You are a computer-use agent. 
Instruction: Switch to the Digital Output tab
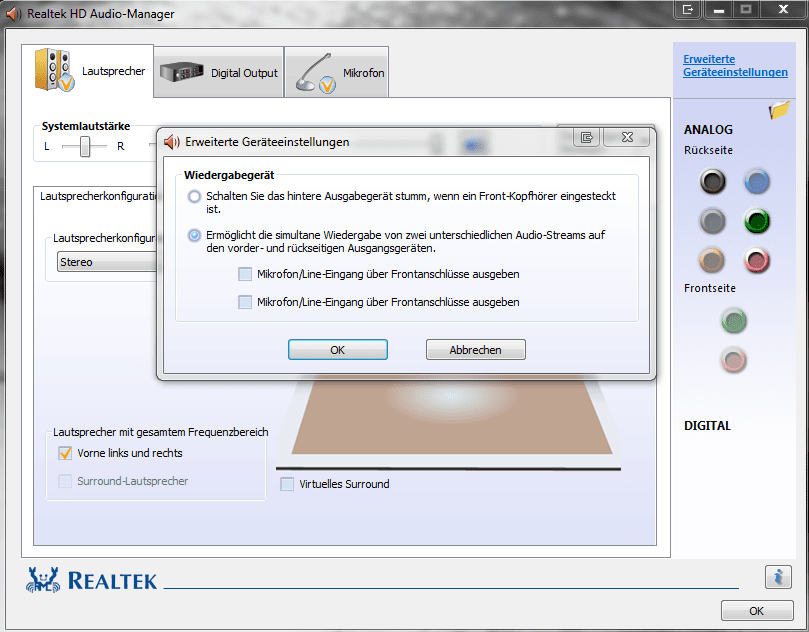coord(219,72)
